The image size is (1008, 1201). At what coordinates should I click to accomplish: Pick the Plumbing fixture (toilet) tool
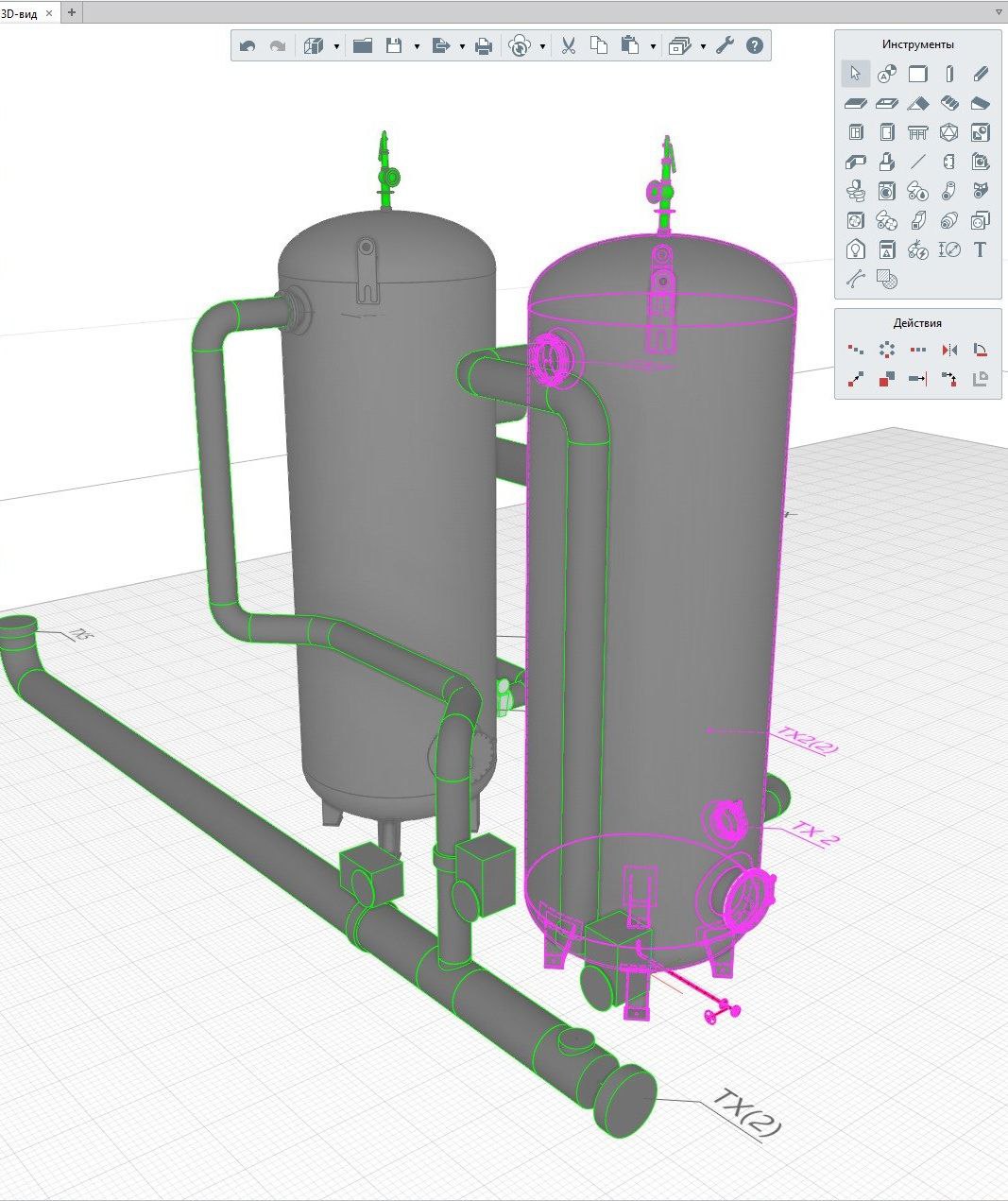point(855,191)
